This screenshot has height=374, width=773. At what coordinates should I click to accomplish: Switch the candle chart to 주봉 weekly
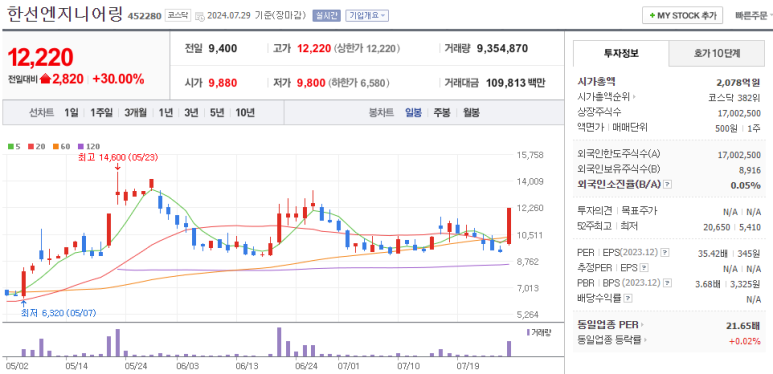(x=442, y=112)
